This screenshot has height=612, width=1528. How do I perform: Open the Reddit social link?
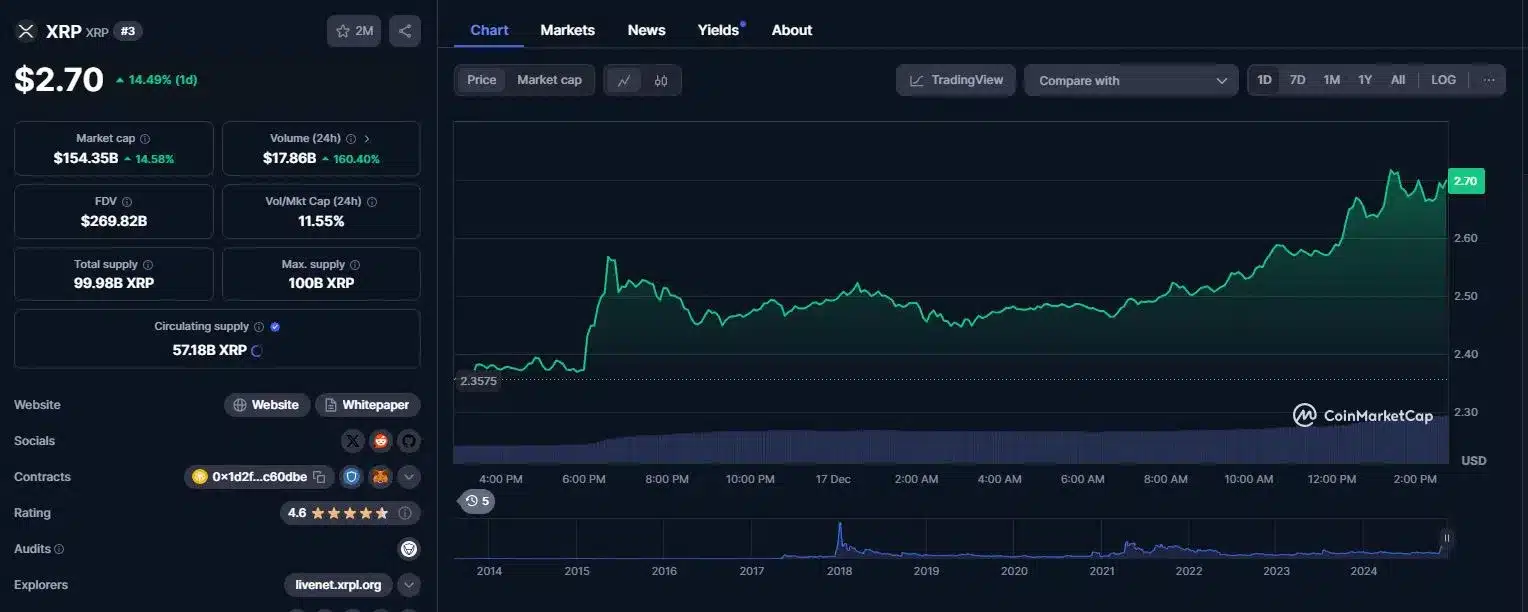381,441
